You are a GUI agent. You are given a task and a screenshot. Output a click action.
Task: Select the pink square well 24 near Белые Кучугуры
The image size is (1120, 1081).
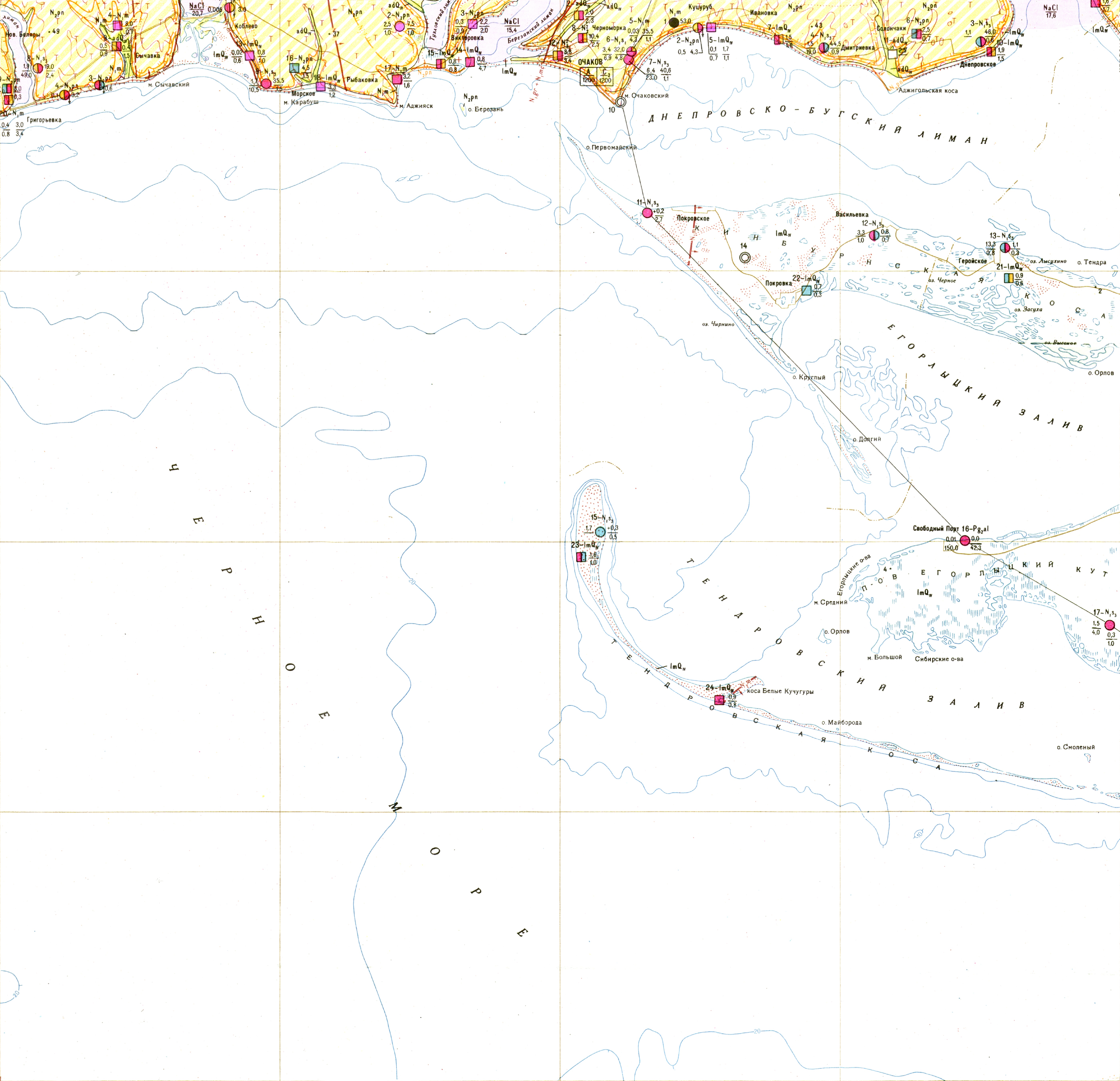coord(720,700)
